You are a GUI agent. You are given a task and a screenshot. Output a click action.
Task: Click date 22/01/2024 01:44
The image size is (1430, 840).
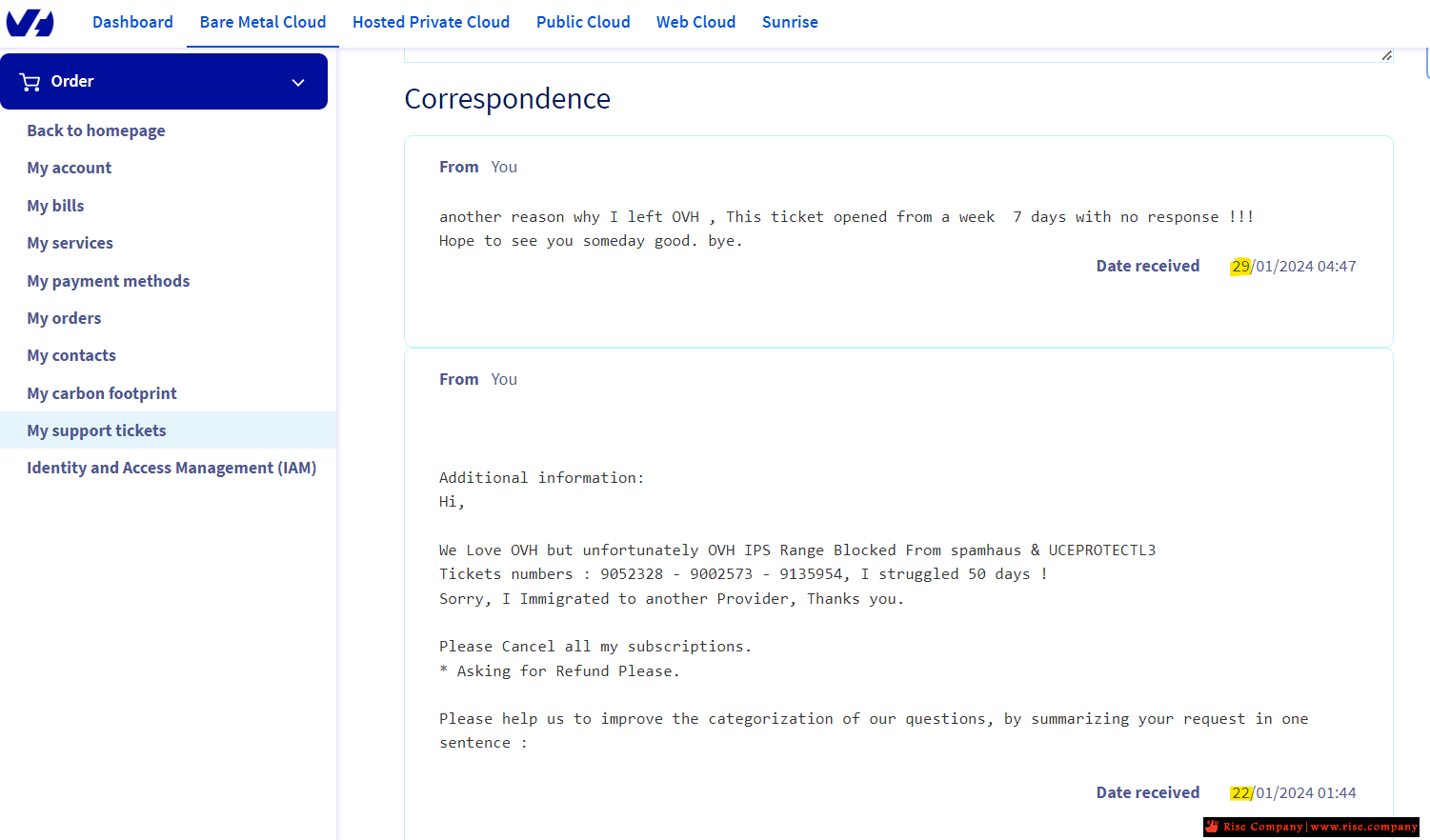pyautogui.click(x=1293, y=793)
